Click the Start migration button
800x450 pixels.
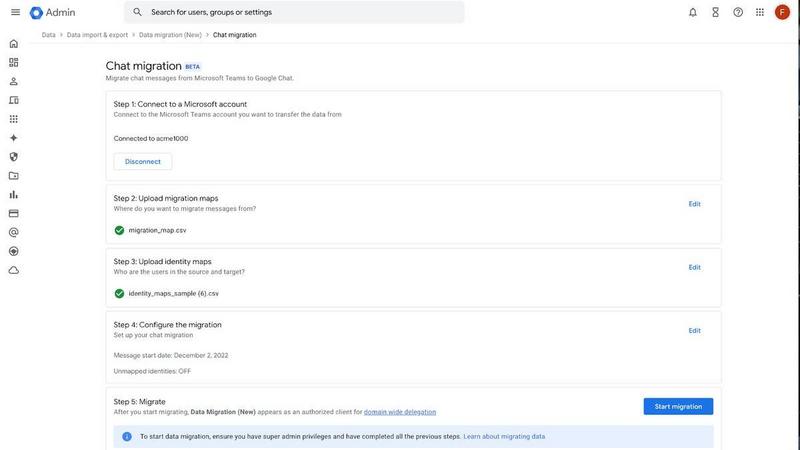[678, 407]
